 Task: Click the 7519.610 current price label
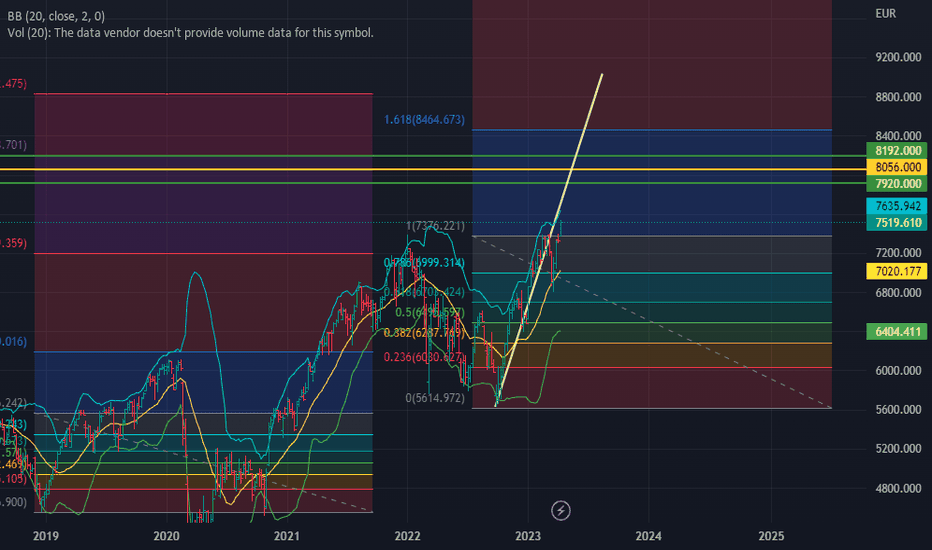[x=897, y=222]
